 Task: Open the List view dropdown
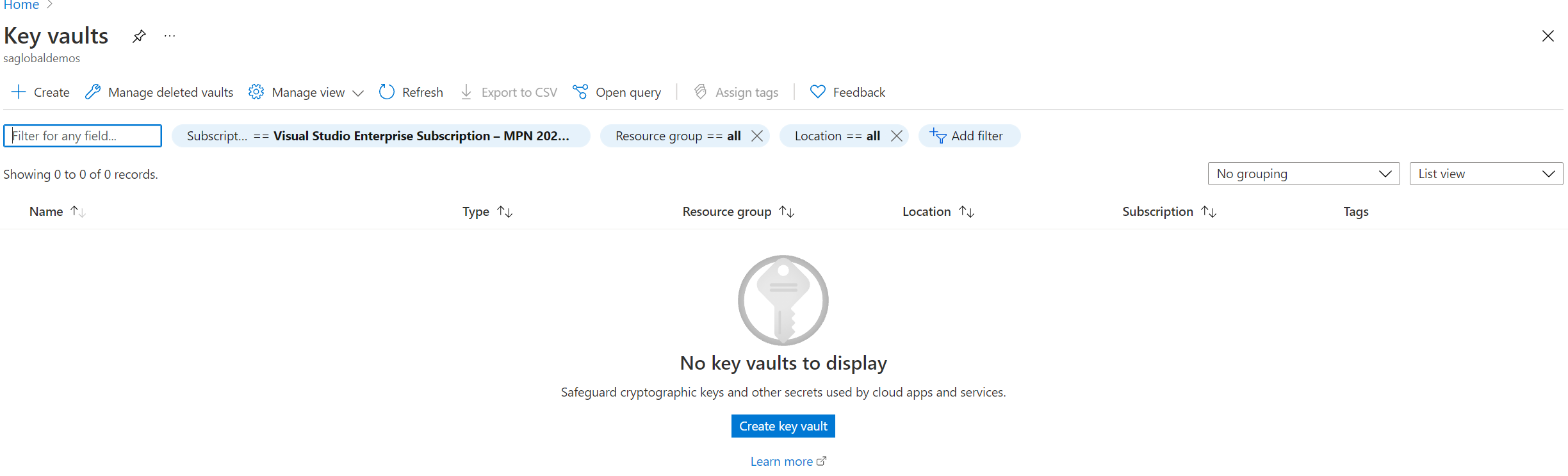point(1485,173)
